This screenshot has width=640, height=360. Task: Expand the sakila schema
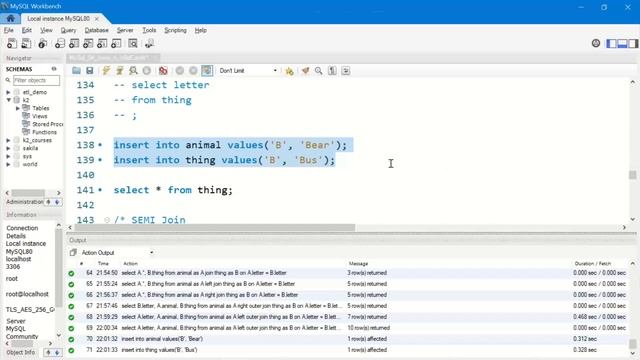(8, 148)
